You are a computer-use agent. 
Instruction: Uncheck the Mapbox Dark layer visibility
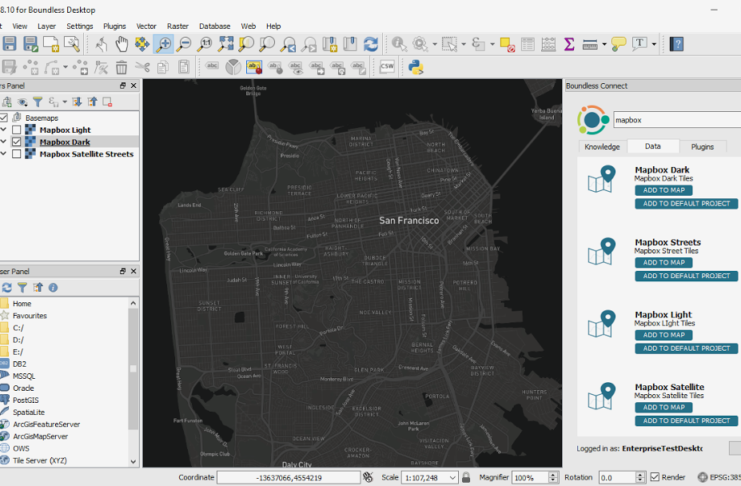(x=17, y=142)
